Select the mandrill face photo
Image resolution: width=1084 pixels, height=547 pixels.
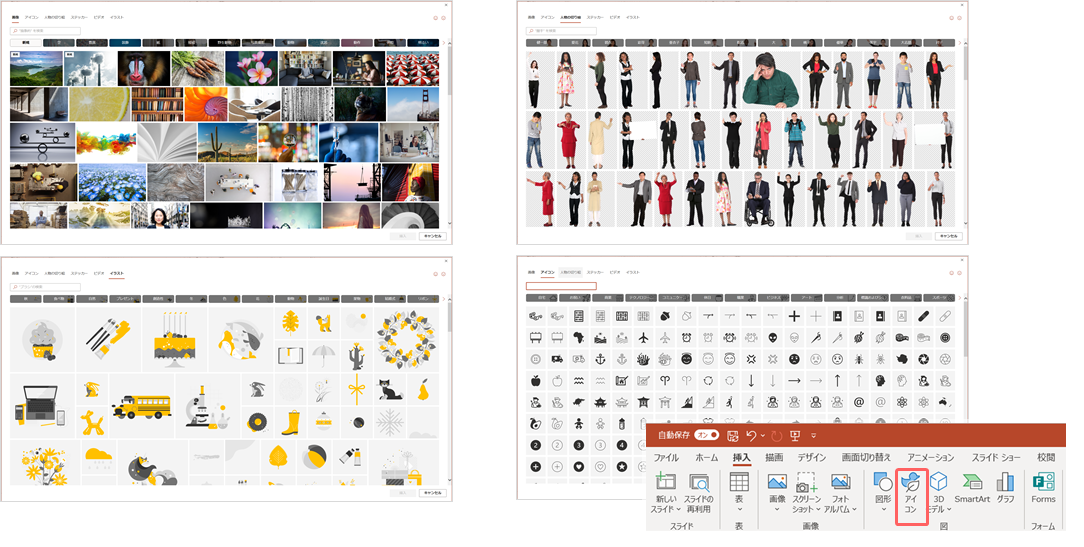[144, 68]
